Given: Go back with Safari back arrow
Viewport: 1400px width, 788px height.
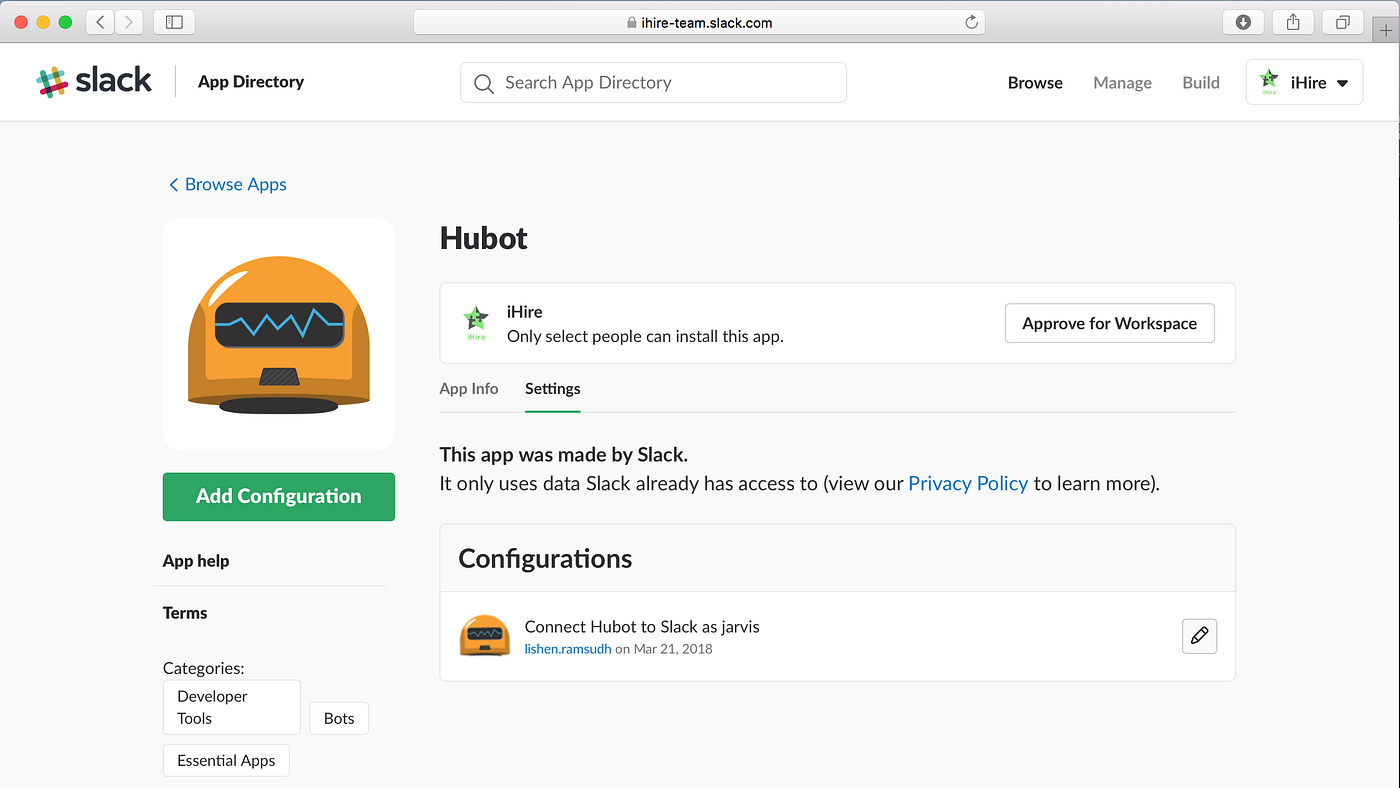Looking at the screenshot, I should coord(100,22).
